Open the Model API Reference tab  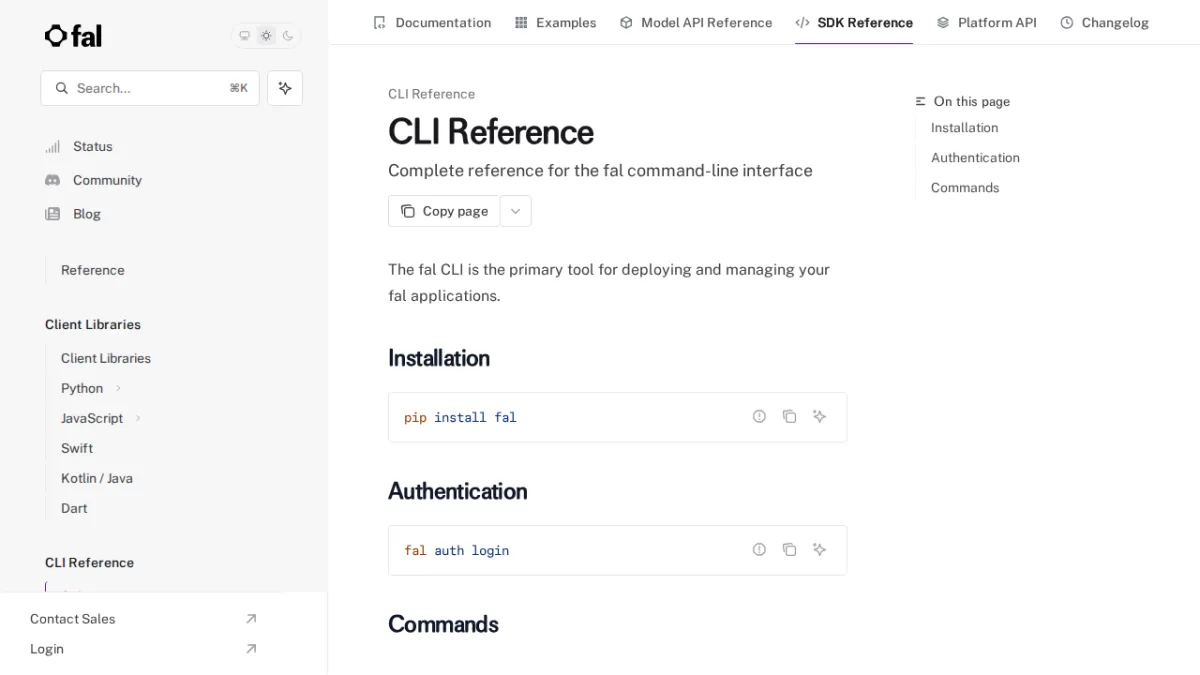point(696,22)
